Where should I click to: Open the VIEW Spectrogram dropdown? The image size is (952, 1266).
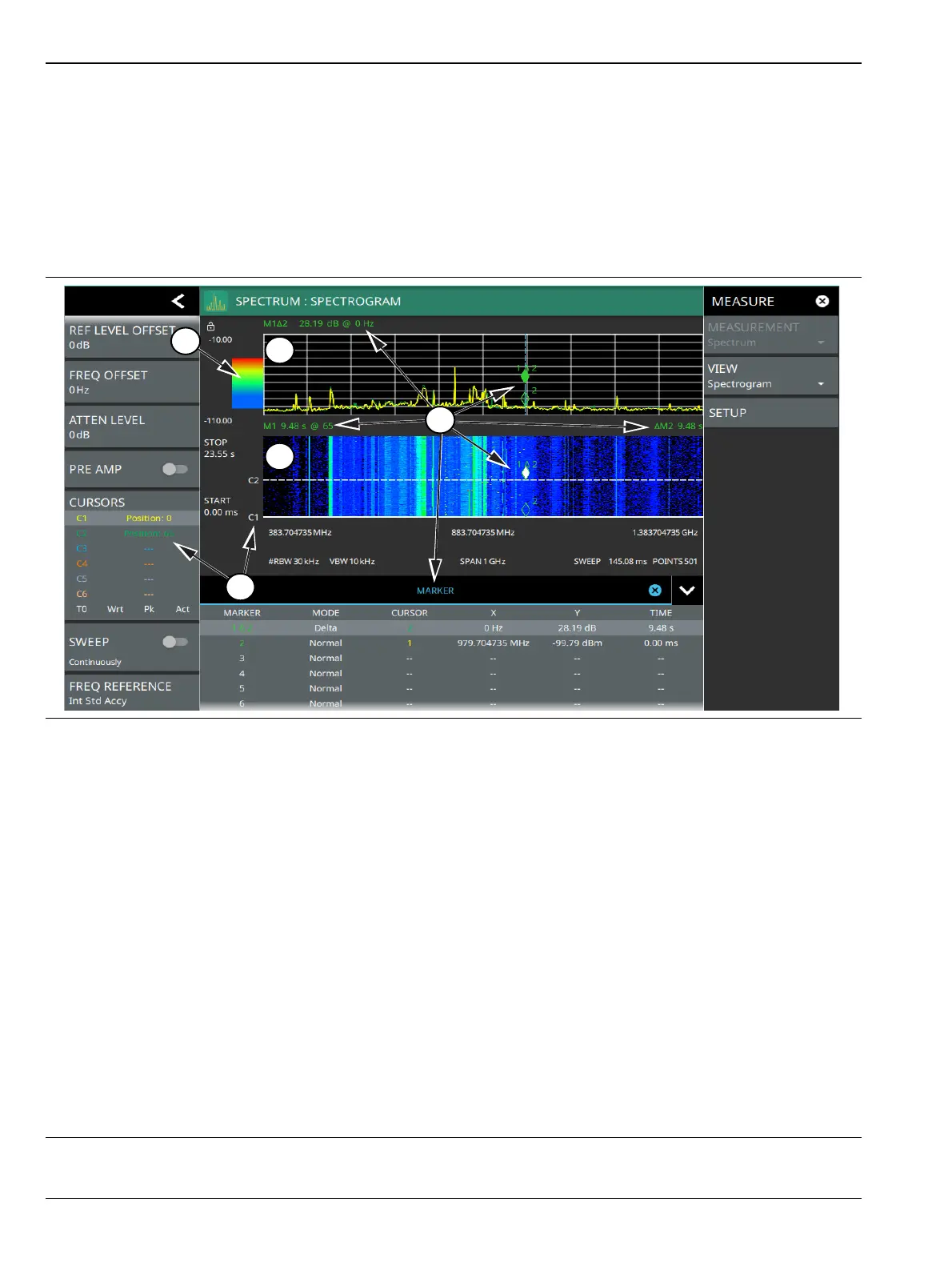tap(770, 376)
